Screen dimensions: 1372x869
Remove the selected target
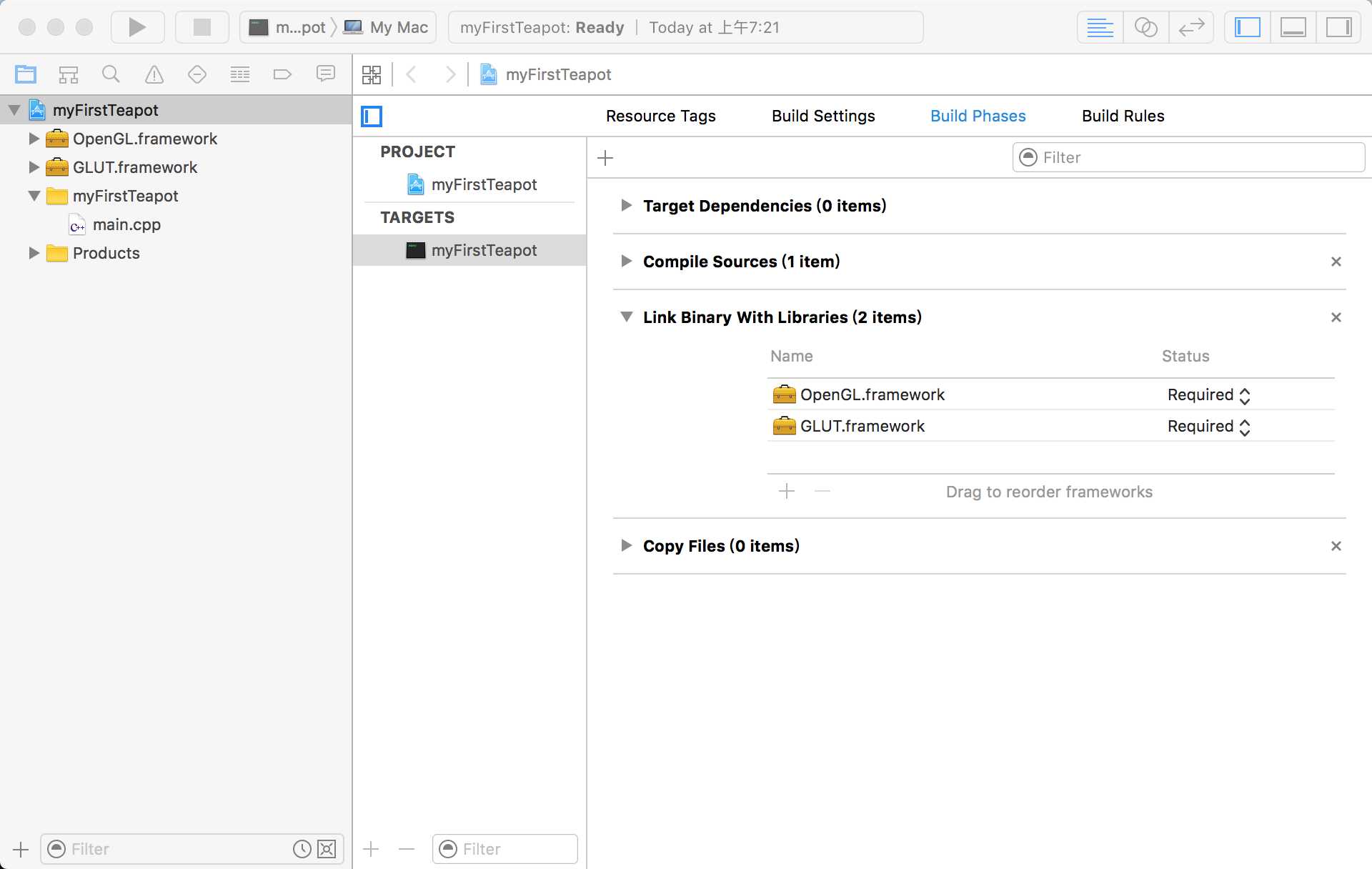click(407, 849)
